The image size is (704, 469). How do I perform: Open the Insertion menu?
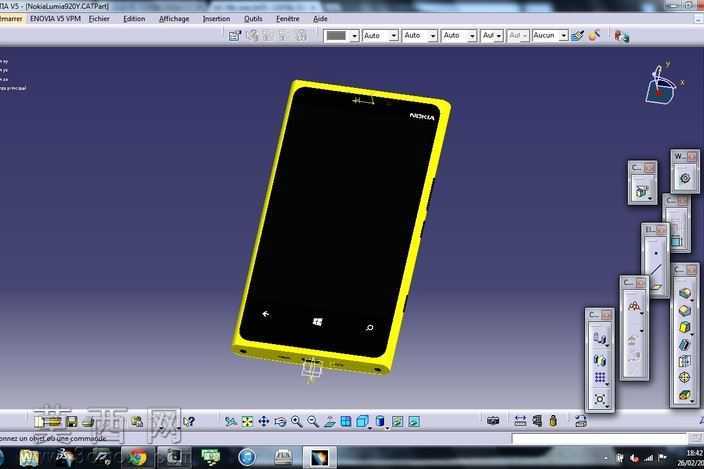click(216, 19)
